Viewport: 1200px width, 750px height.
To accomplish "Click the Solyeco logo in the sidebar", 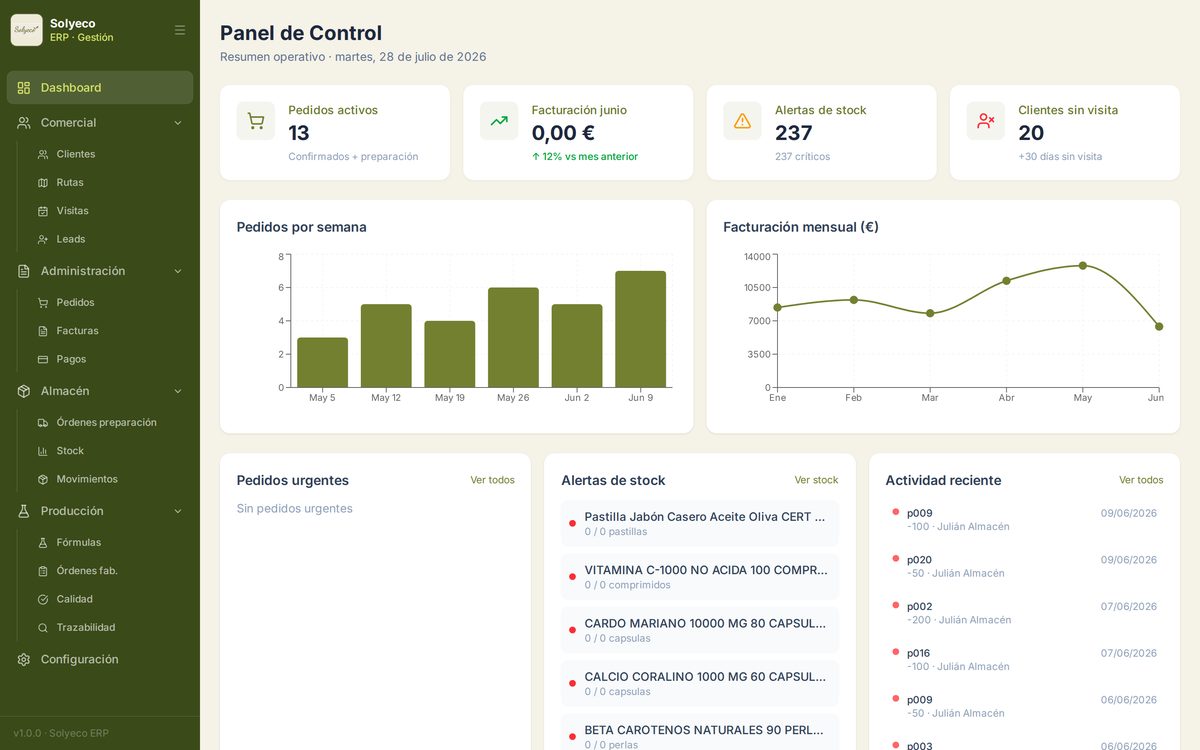I will pos(27,30).
